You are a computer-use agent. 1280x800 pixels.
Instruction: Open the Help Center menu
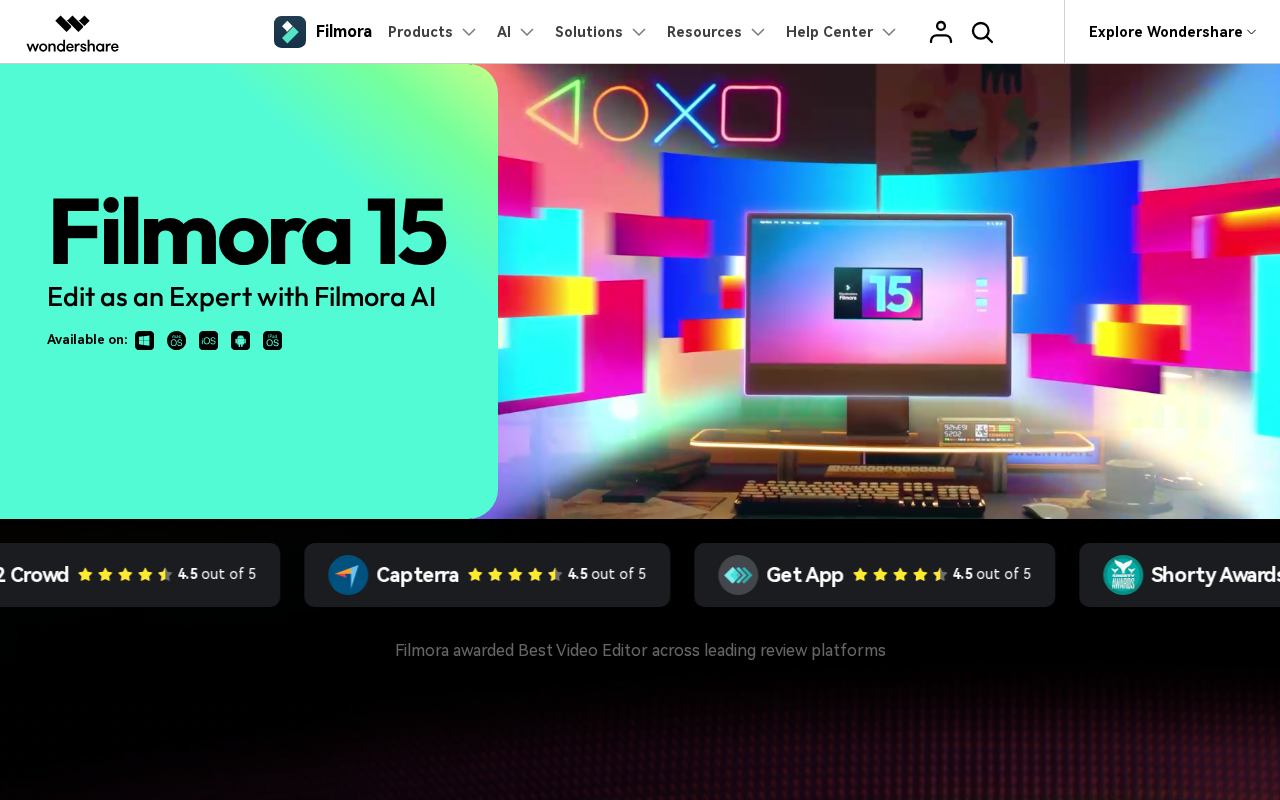[x=841, y=32]
